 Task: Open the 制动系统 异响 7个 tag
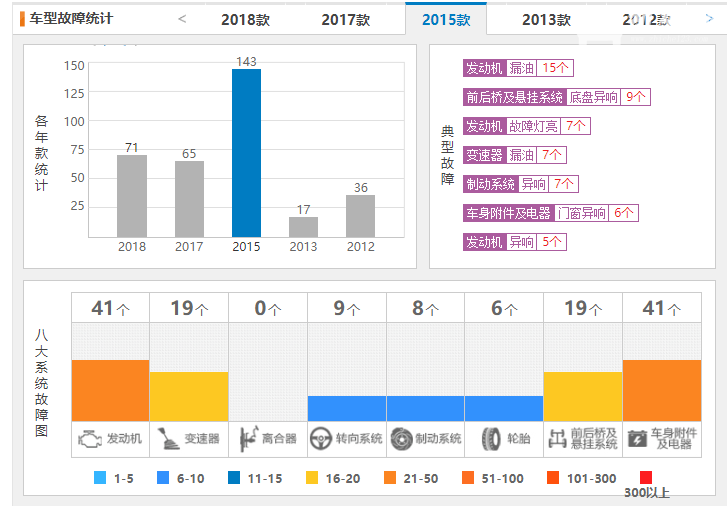(x=521, y=184)
